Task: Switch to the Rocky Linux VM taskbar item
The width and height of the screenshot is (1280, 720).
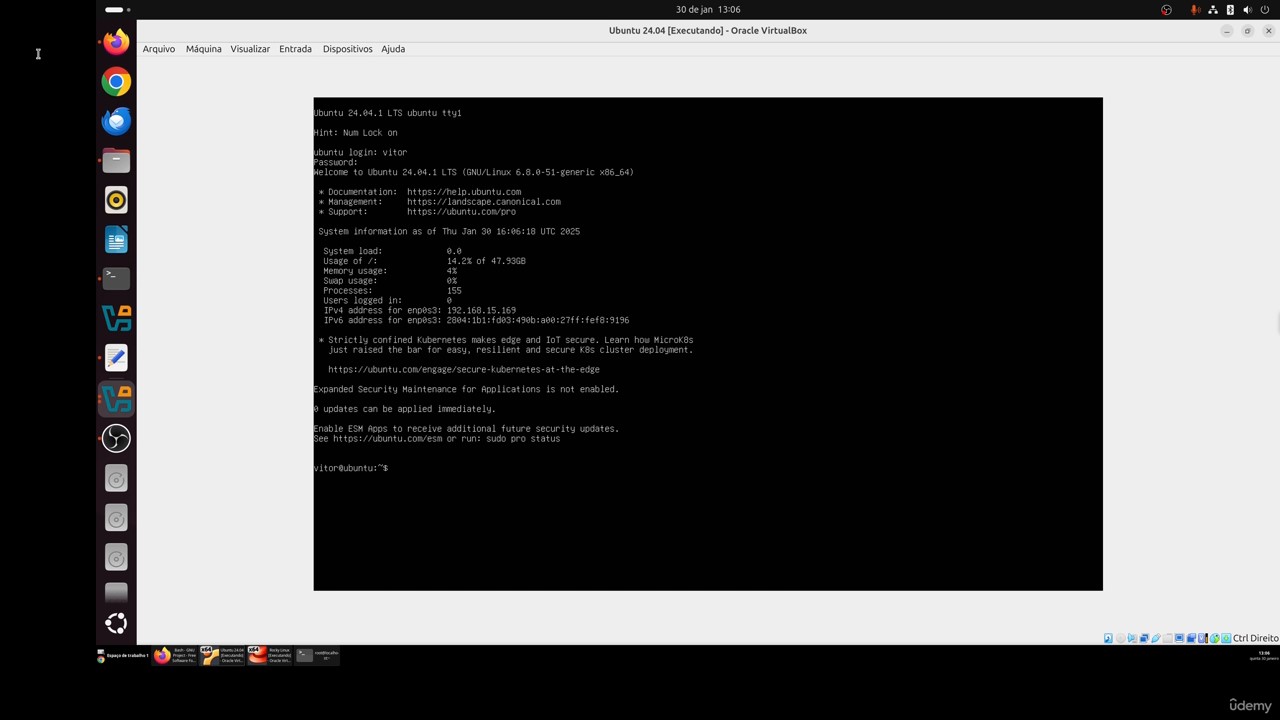Action: [270, 655]
